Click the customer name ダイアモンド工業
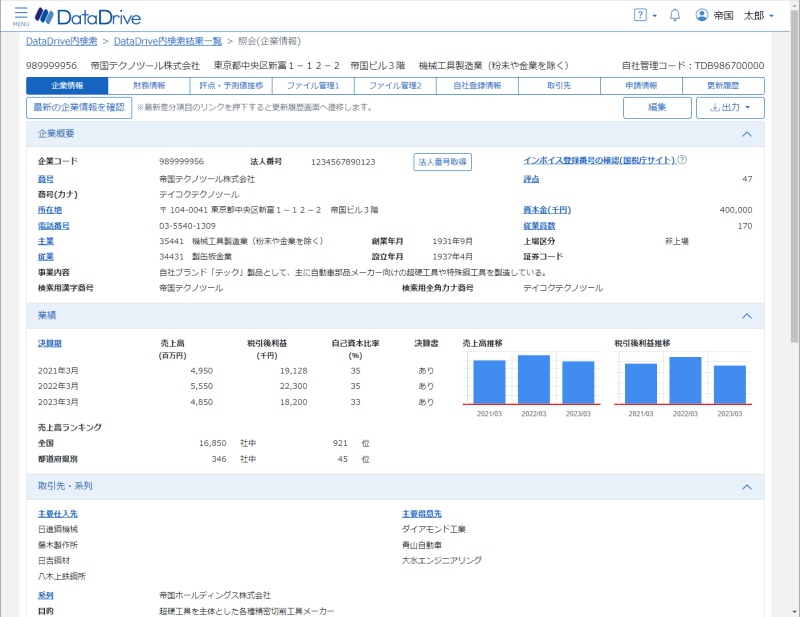This screenshot has width=800, height=617. [x=434, y=529]
